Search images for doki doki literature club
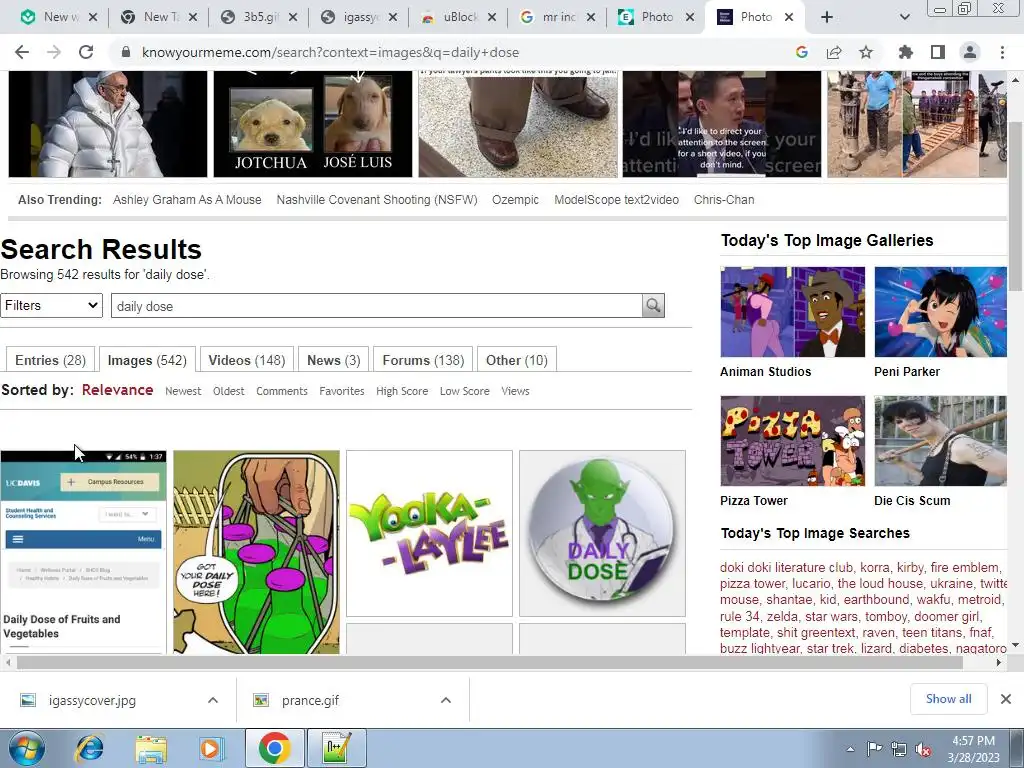The width and height of the screenshot is (1024, 768). (786, 568)
